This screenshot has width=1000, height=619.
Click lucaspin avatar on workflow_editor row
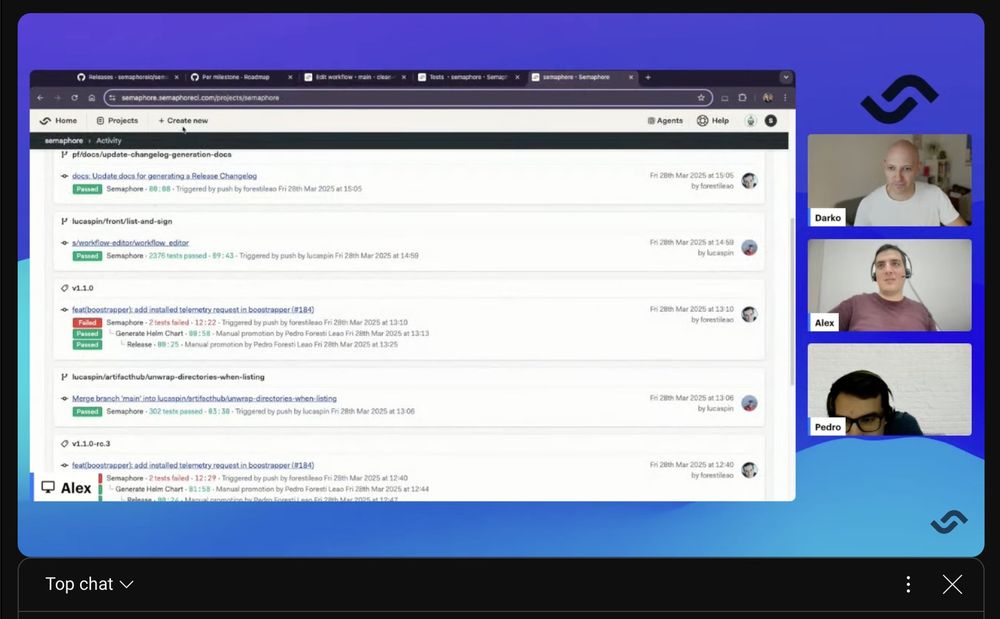(x=749, y=247)
